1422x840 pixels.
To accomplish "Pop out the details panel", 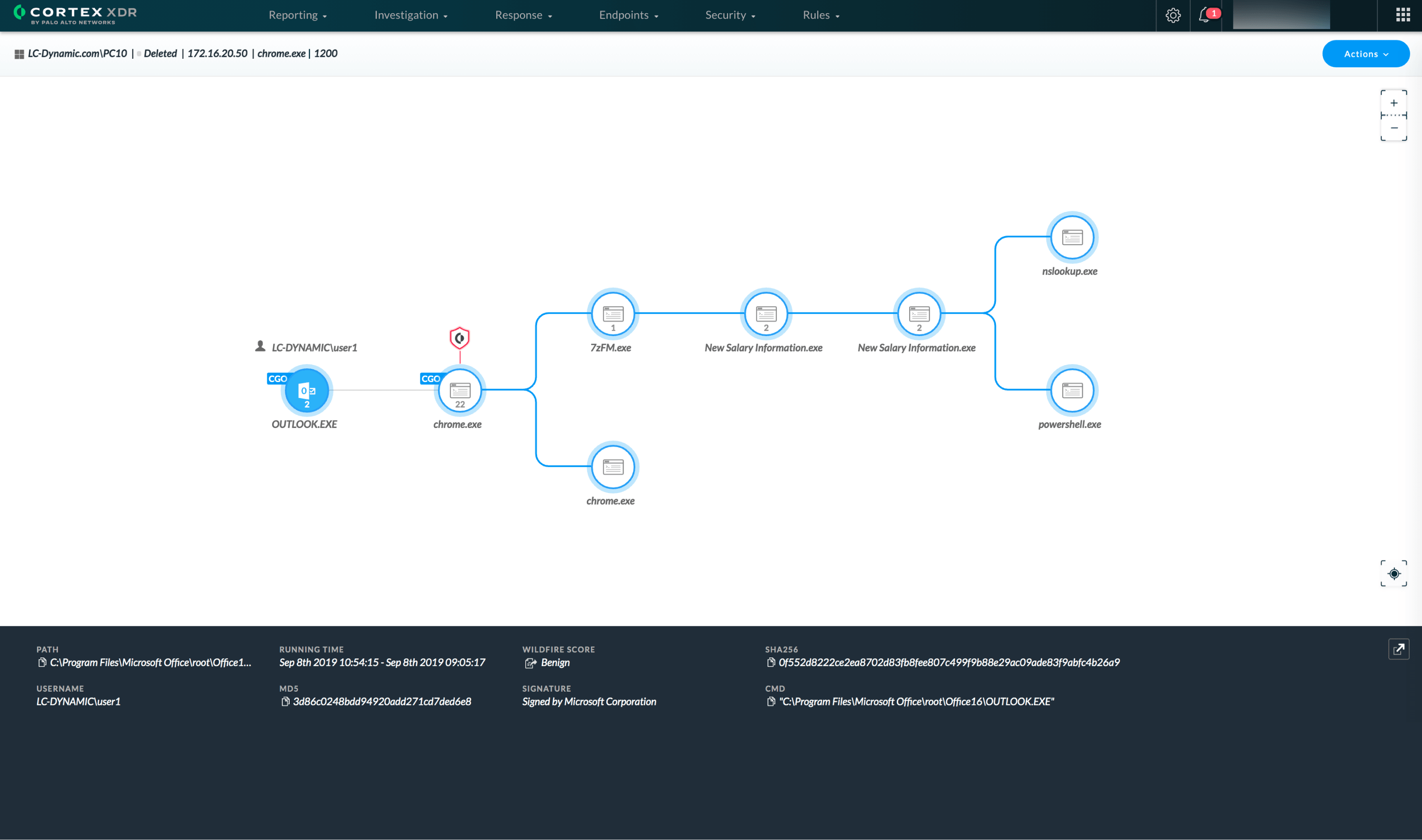I will (1398, 649).
